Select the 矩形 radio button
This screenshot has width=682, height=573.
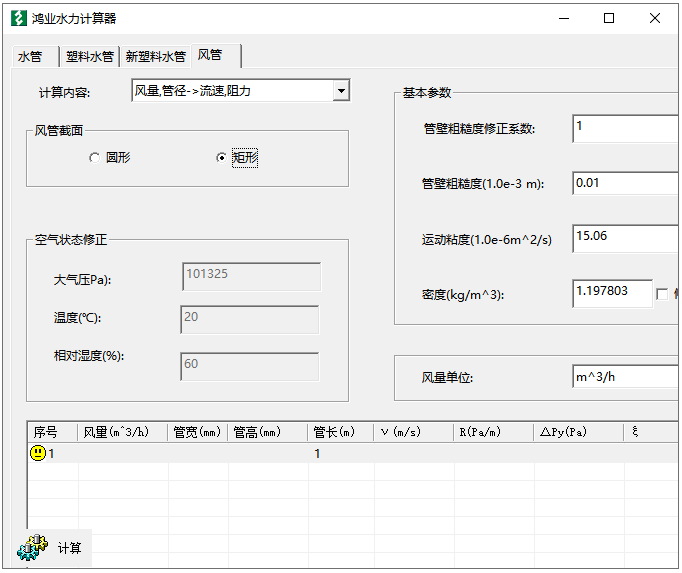pyautogui.click(x=222, y=158)
